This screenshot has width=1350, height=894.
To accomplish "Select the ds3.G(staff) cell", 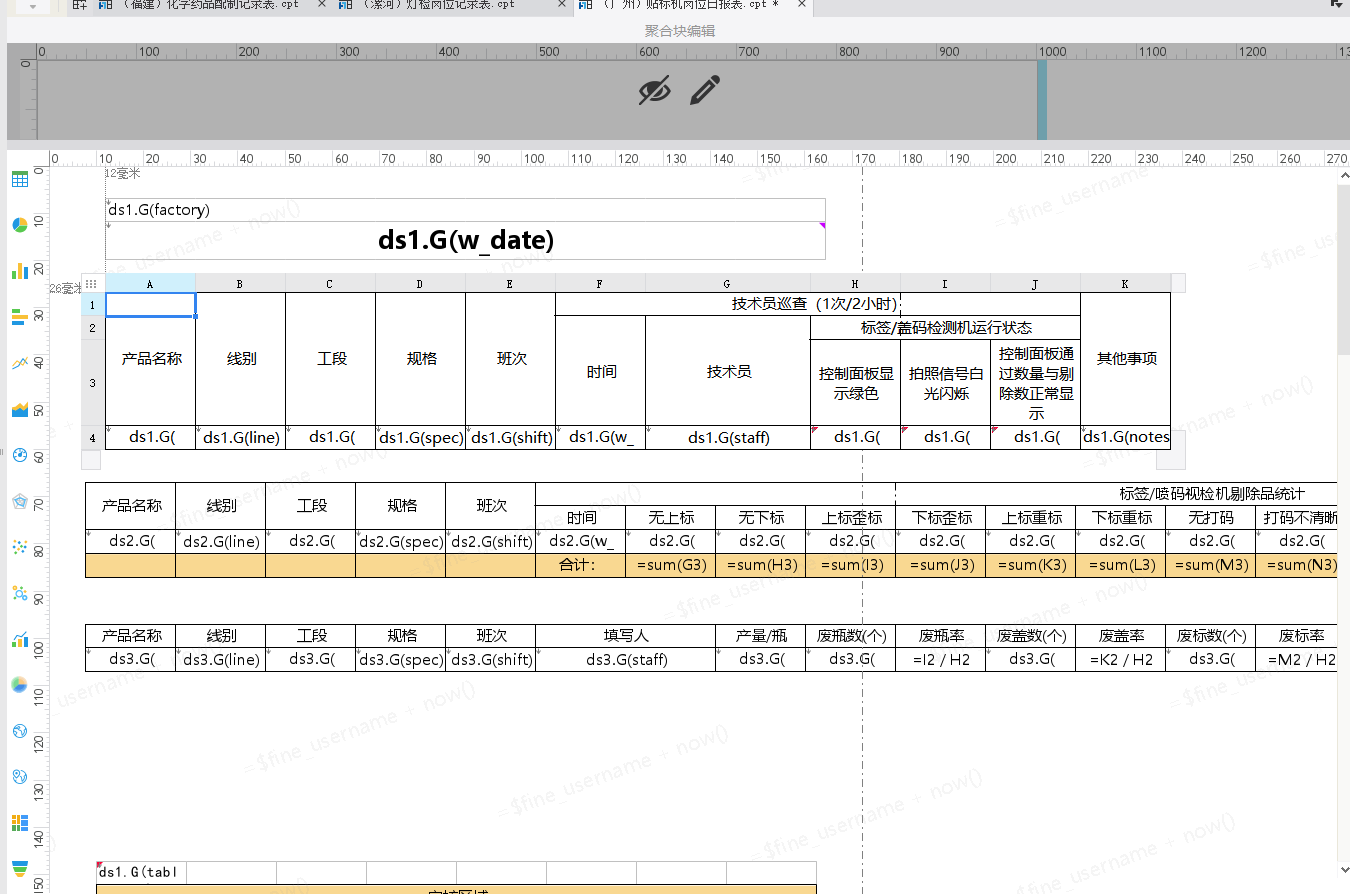I will click(625, 660).
